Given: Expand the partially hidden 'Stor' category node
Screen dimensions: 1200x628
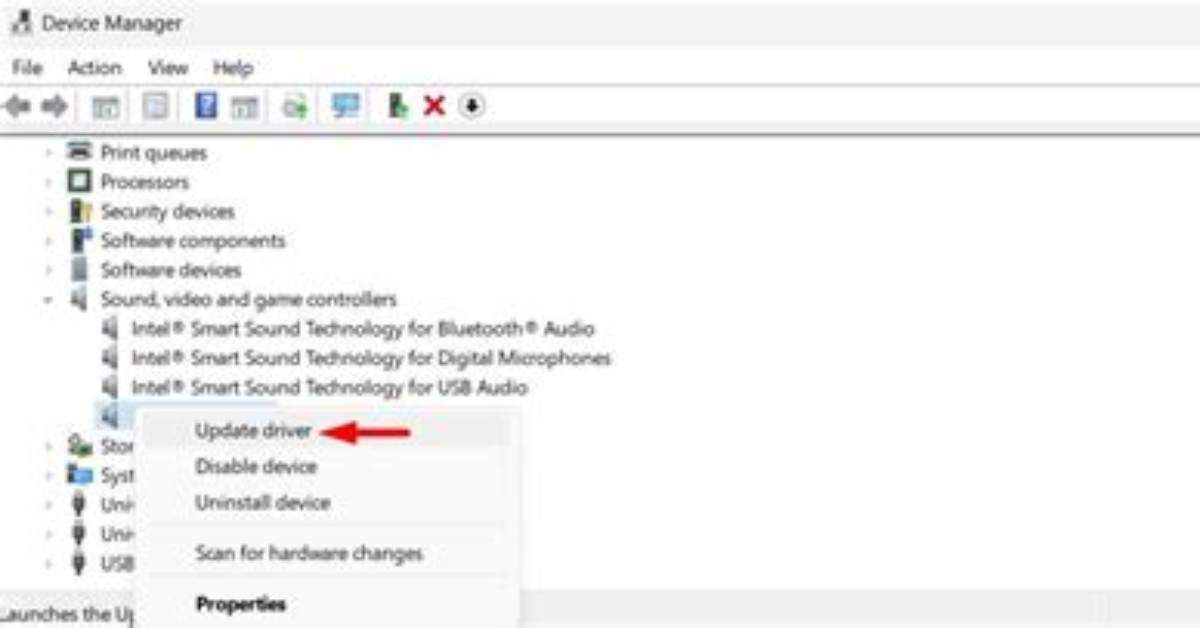Looking at the screenshot, I should click(x=48, y=446).
